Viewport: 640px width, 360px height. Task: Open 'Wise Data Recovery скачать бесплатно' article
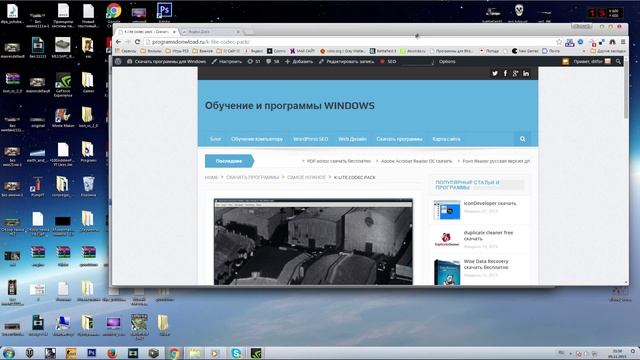(x=486, y=264)
